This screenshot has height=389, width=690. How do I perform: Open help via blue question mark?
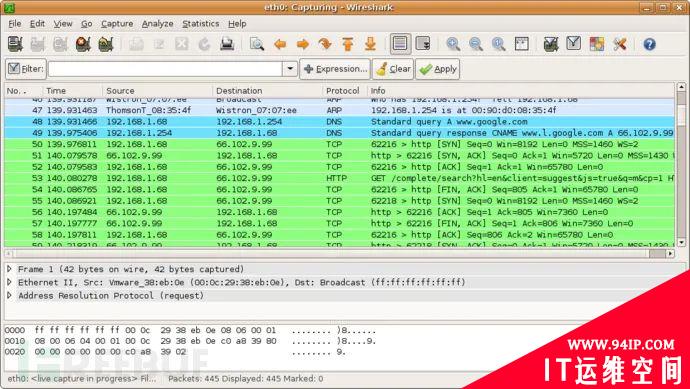650,44
